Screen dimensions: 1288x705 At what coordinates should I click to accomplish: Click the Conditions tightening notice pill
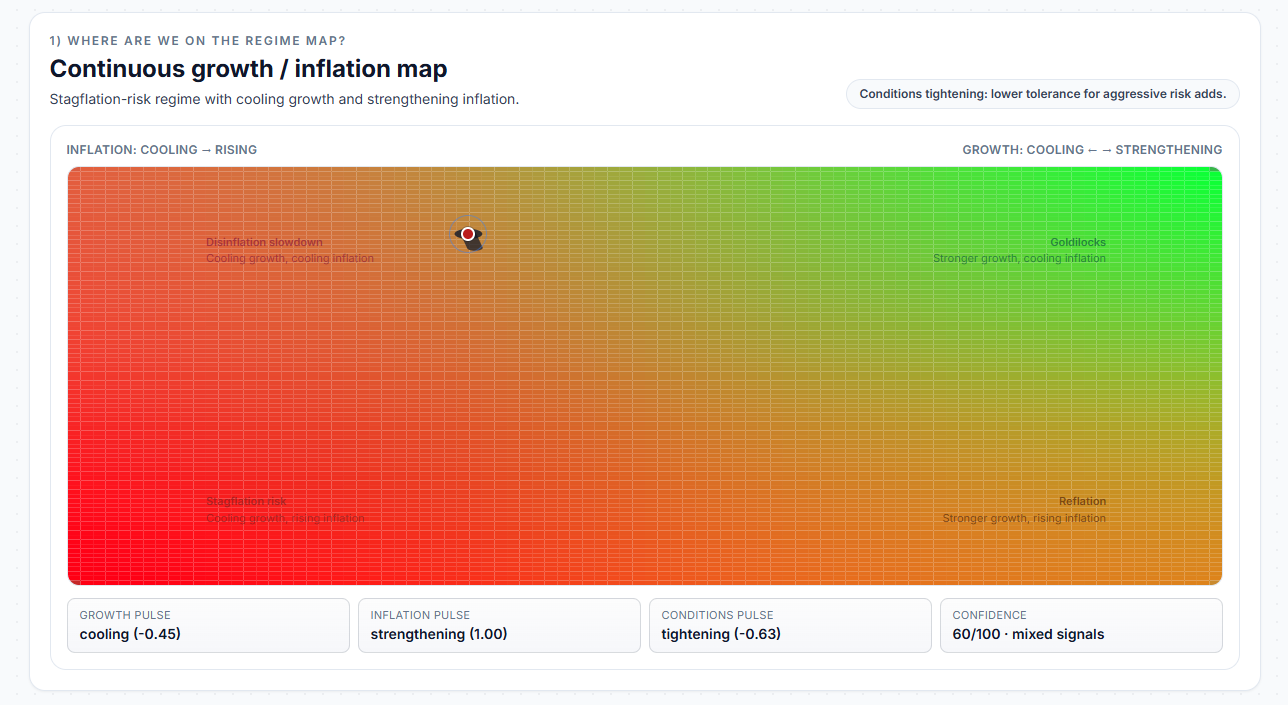coord(1042,94)
